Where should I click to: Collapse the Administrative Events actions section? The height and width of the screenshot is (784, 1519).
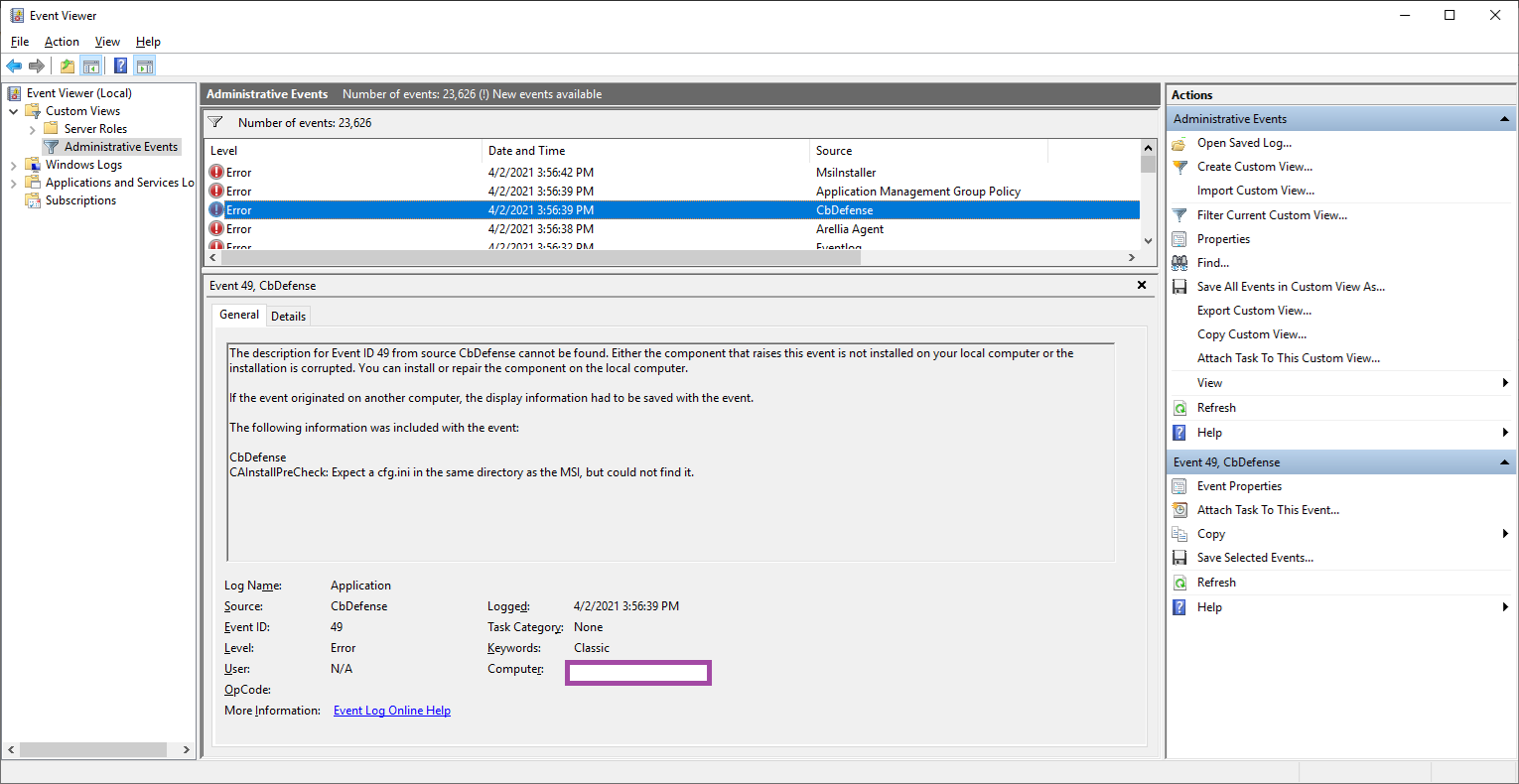[x=1504, y=119]
